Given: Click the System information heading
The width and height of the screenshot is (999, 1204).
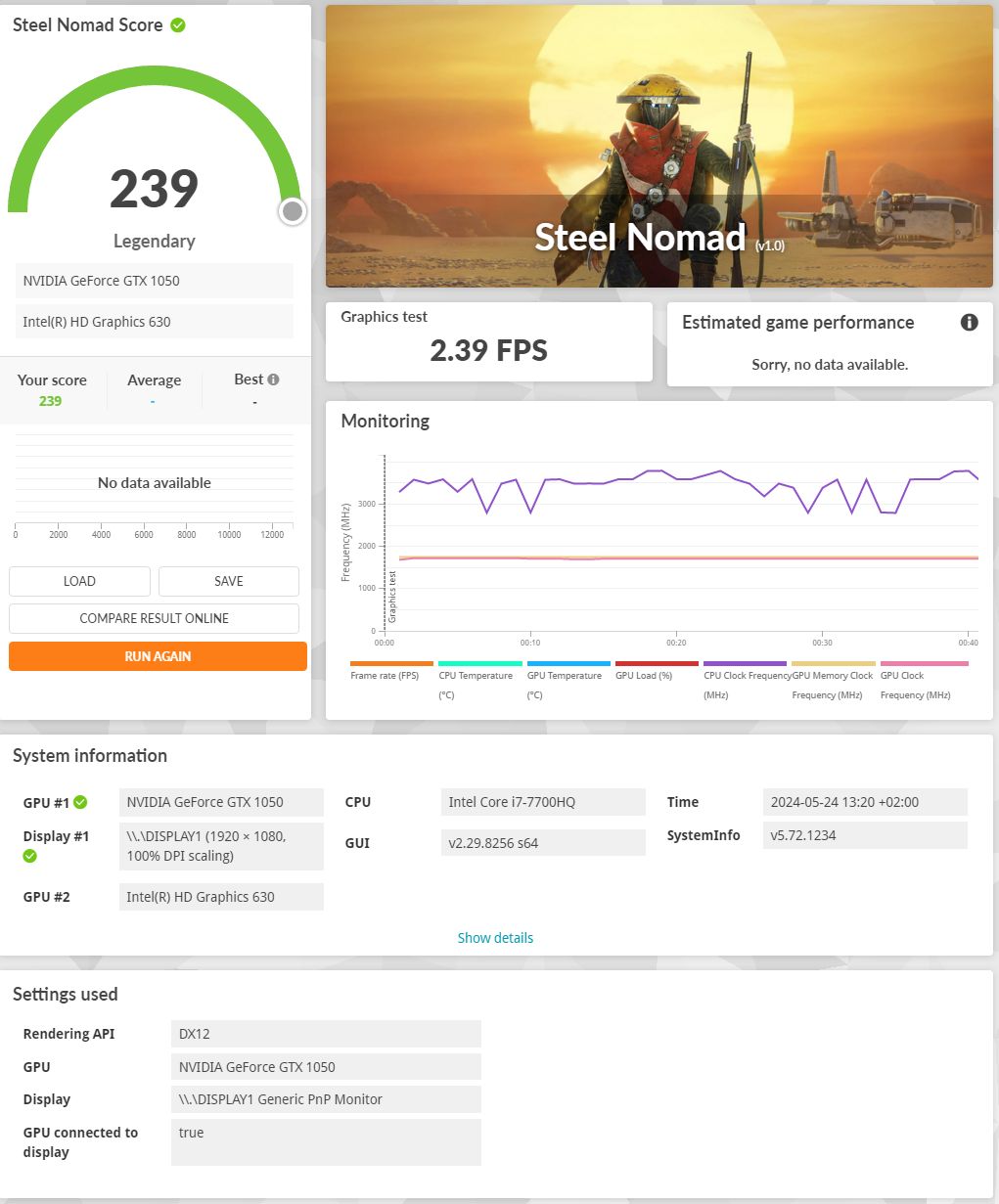Looking at the screenshot, I should tap(90, 756).
